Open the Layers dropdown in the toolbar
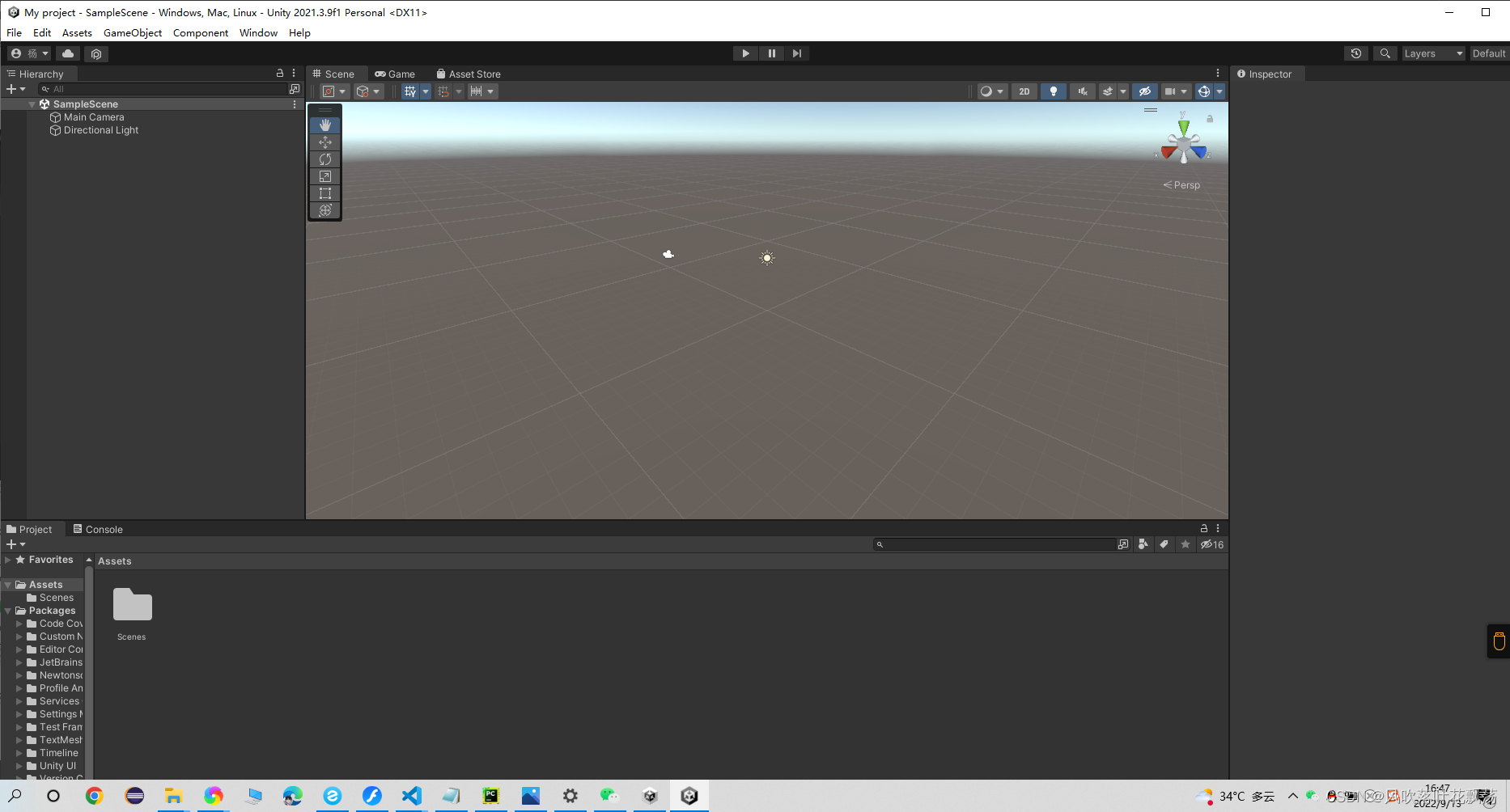This screenshot has width=1510, height=812. click(1433, 53)
